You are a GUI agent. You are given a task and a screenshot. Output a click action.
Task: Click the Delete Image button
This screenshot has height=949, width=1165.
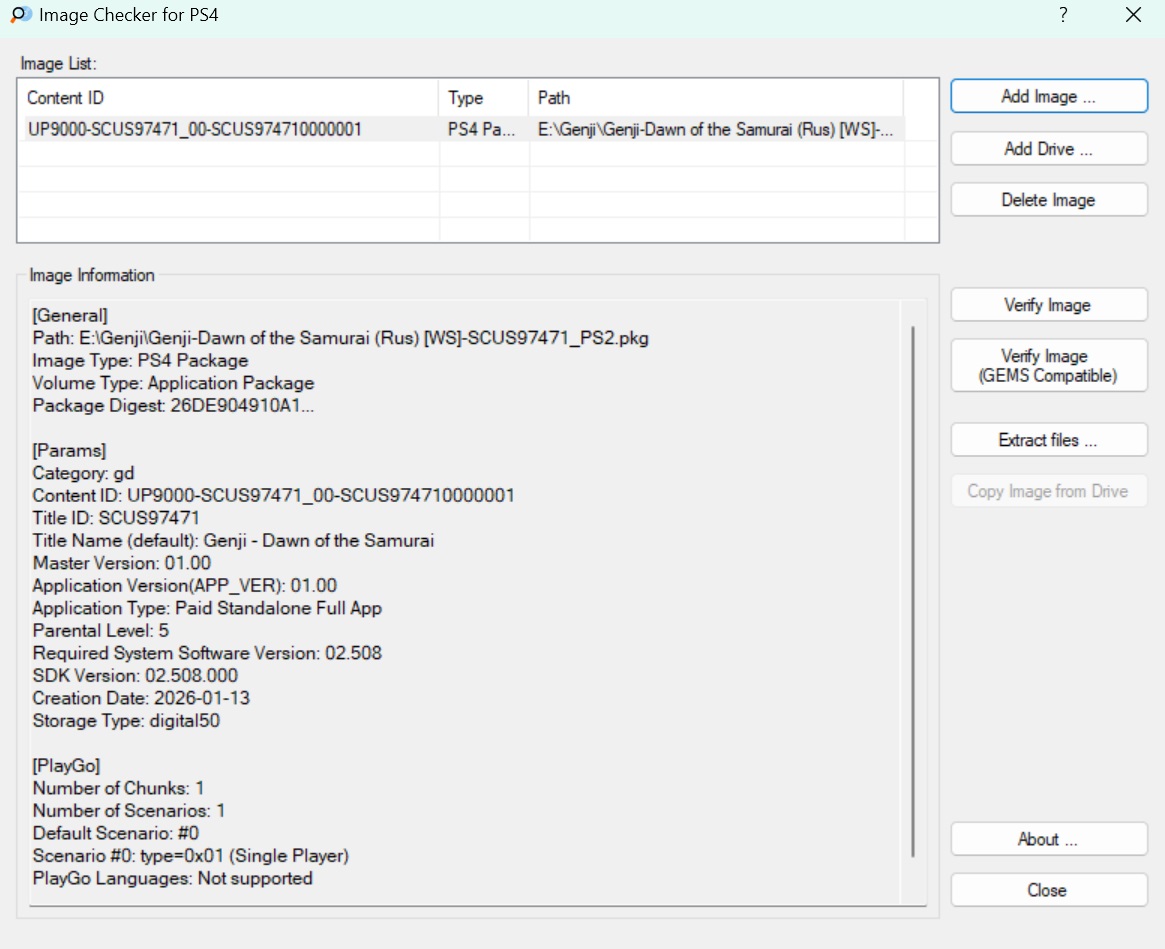point(1048,200)
